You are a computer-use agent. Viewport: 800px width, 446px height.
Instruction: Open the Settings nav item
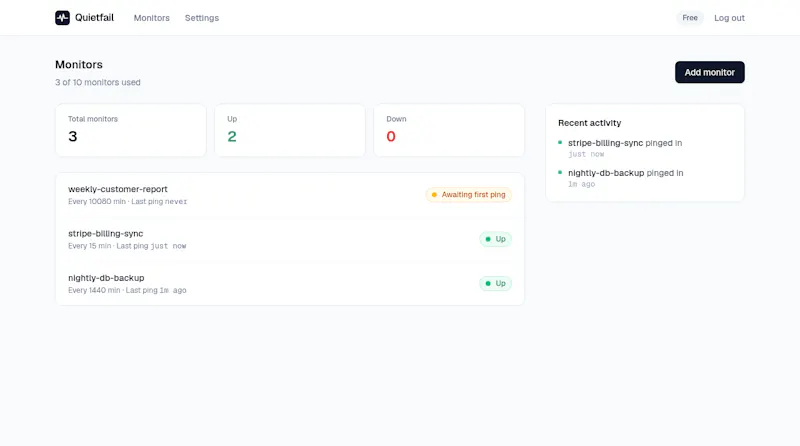click(x=202, y=18)
